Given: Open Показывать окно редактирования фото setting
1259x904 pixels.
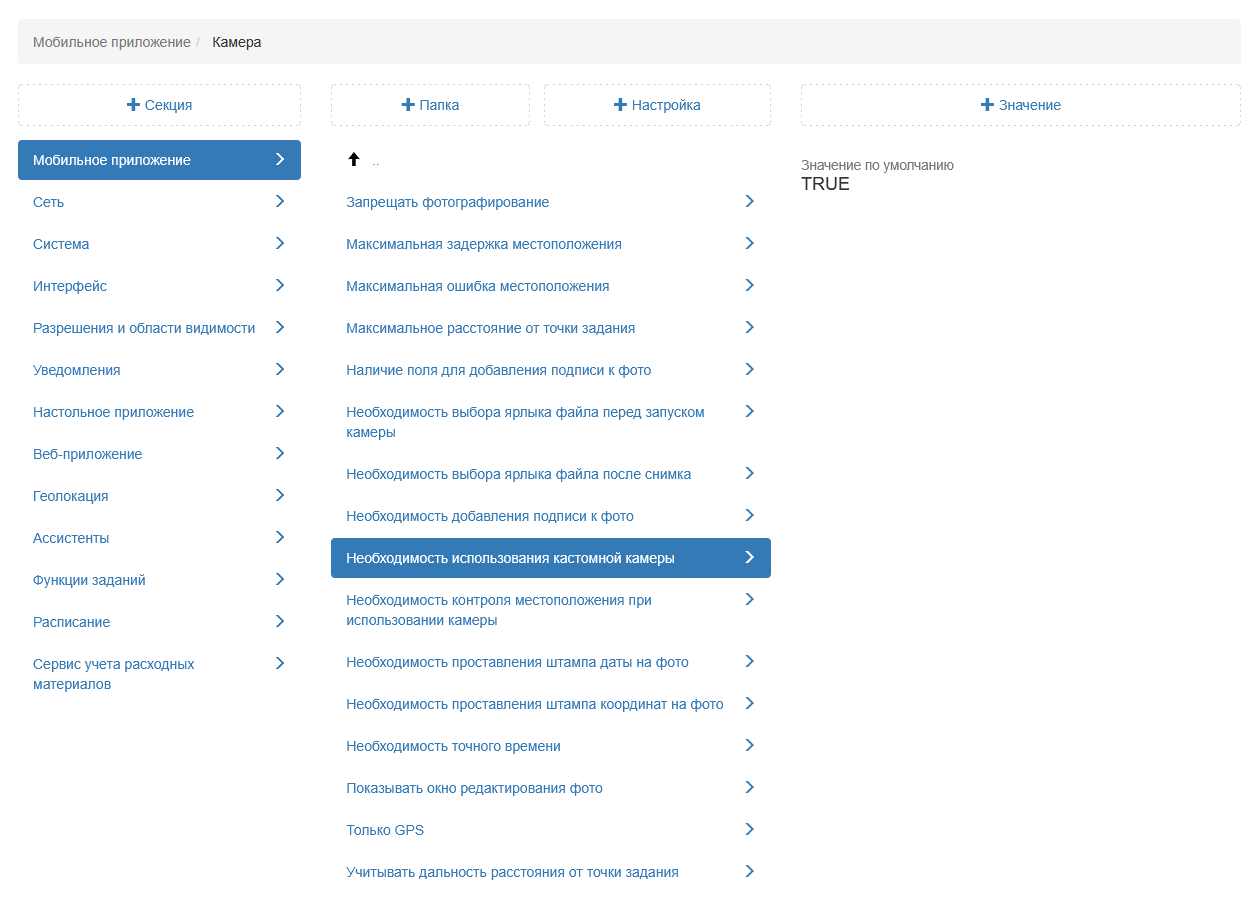Looking at the screenshot, I should tap(474, 788).
